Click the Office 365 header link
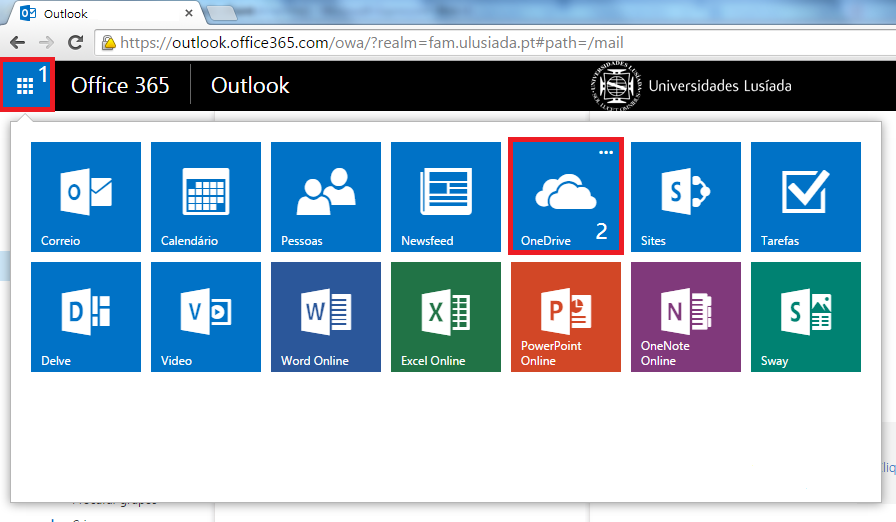896x522 pixels. (x=120, y=86)
